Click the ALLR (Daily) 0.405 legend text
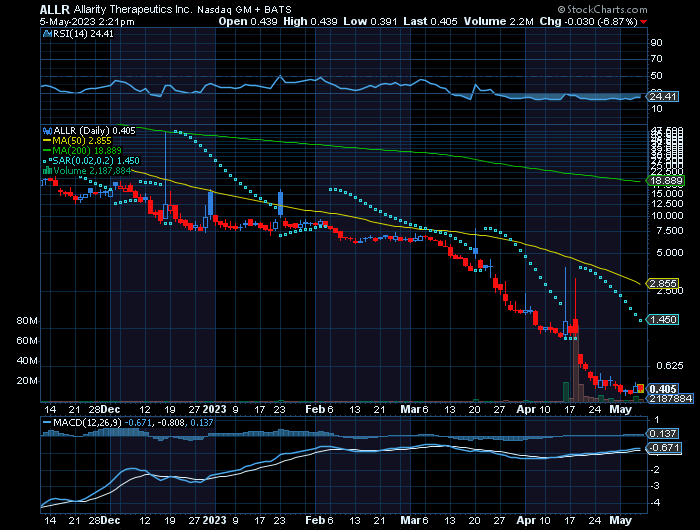The image size is (700, 530). point(94,131)
